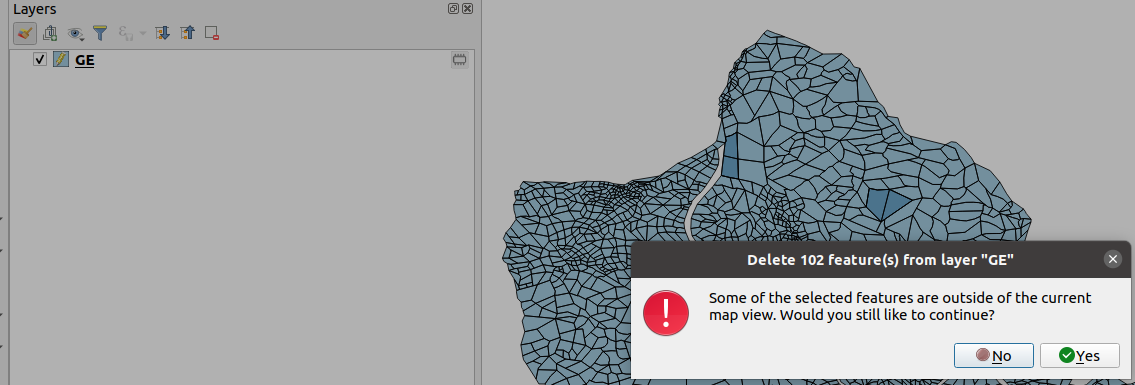Click Yes to confirm deleting features

coord(1079,355)
